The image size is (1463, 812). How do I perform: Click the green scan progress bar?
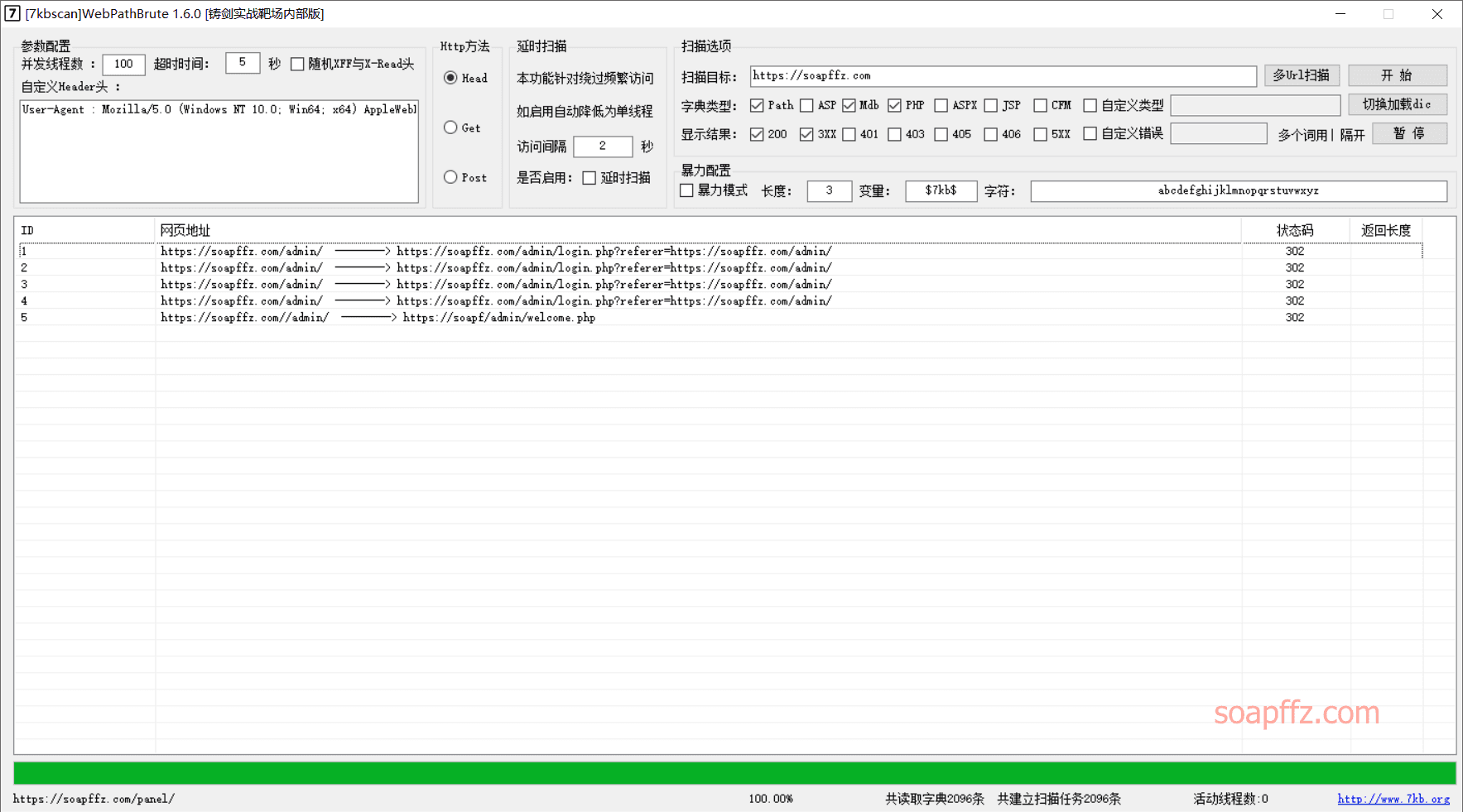pyautogui.click(x=734, y=773)
